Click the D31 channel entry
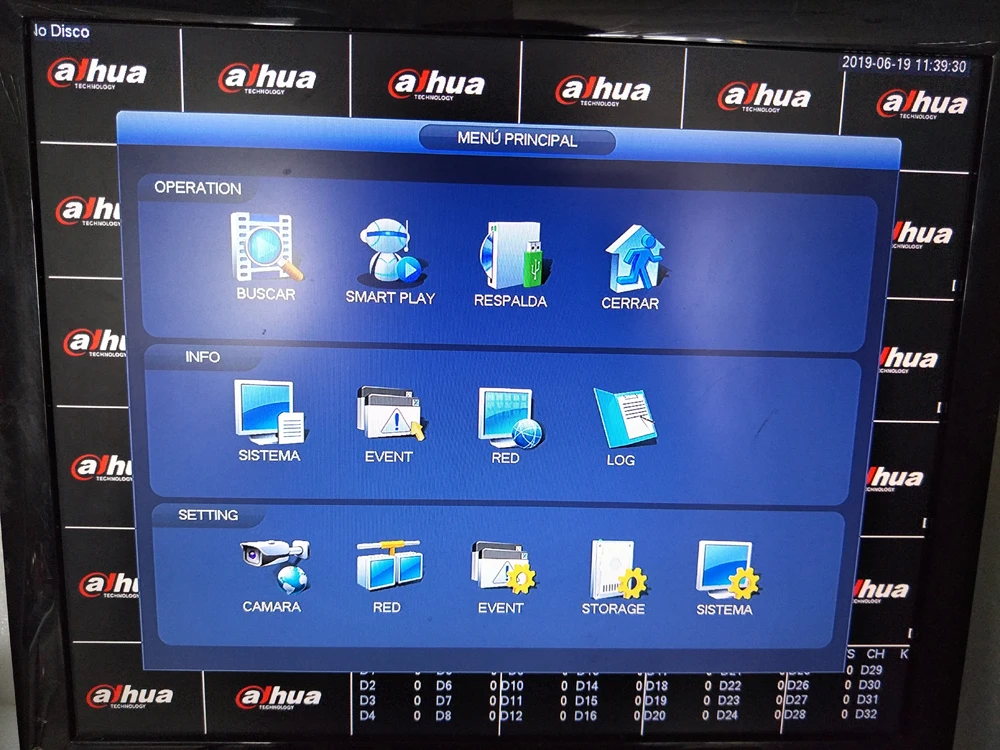1000x750 pixels. [867, 699]
